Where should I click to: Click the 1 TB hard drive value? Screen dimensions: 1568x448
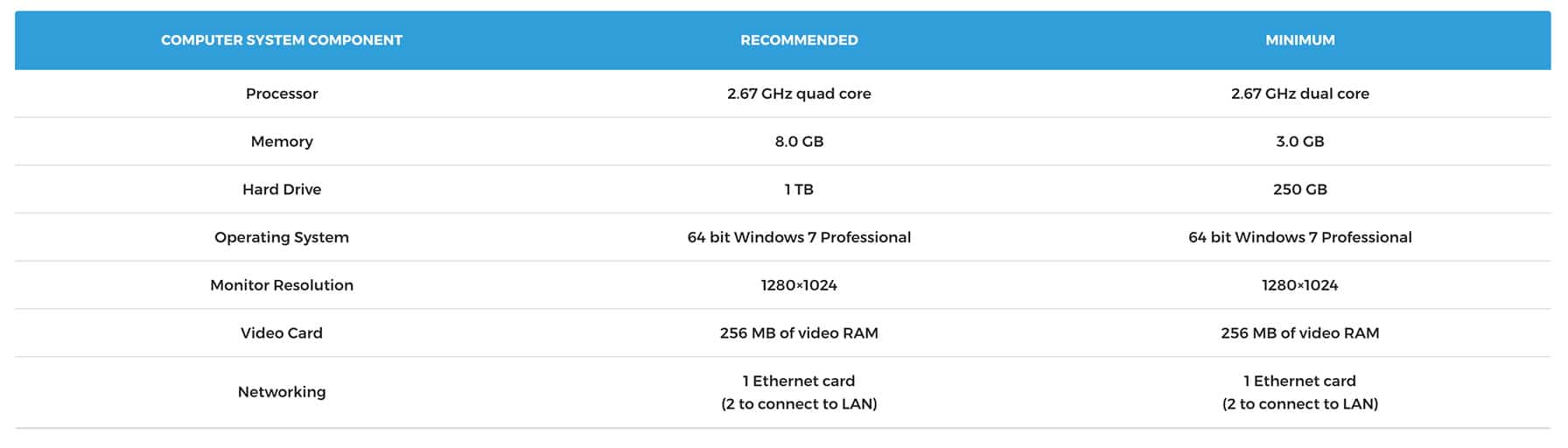point(799,190)
